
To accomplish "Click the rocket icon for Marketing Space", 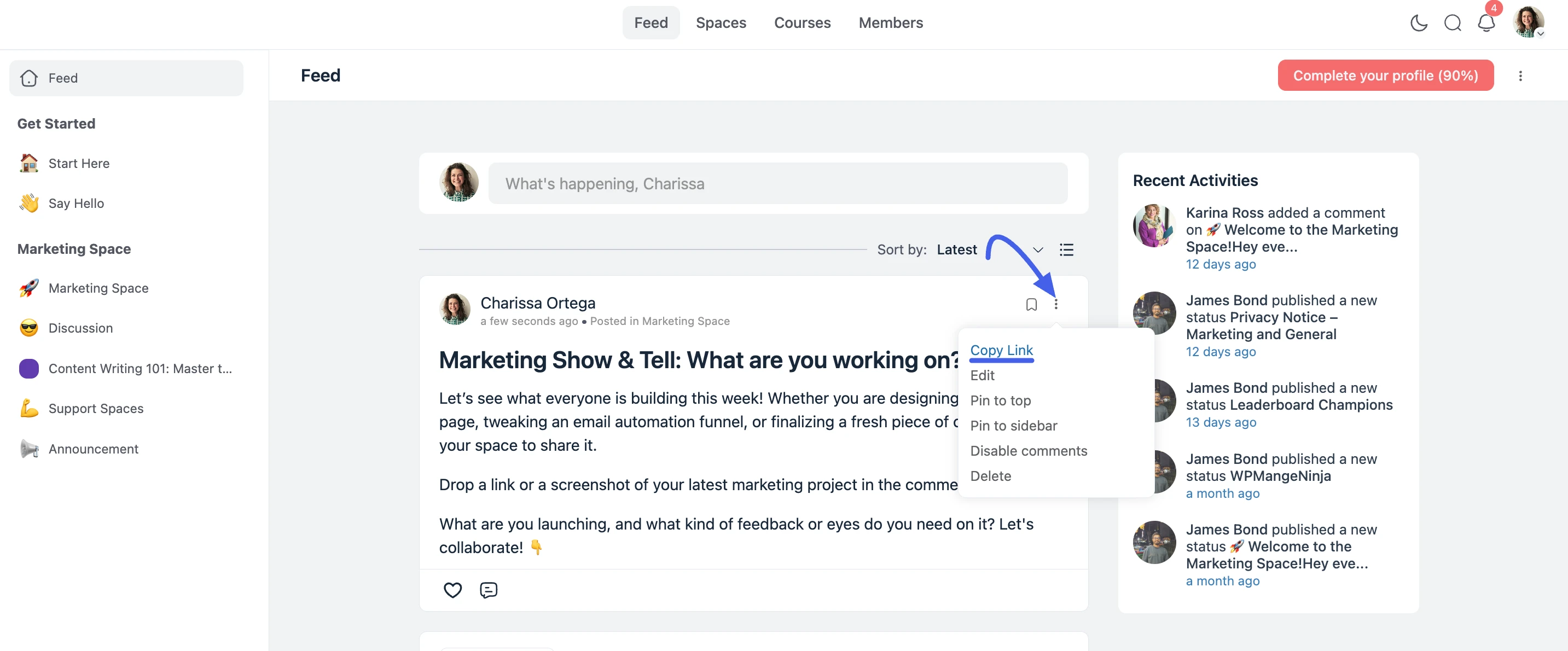I will click(28, 288).
